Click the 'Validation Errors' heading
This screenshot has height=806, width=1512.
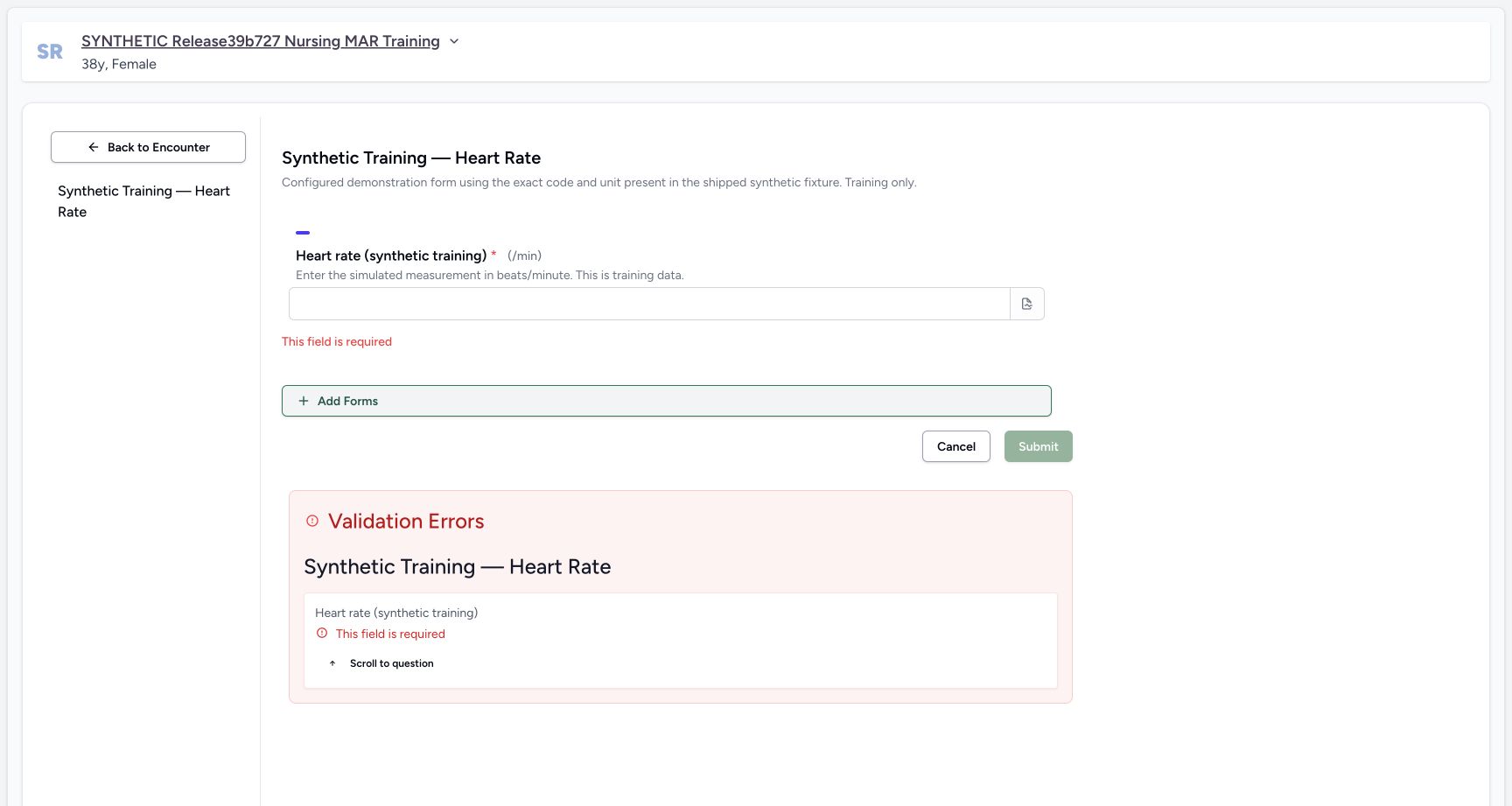406,521
